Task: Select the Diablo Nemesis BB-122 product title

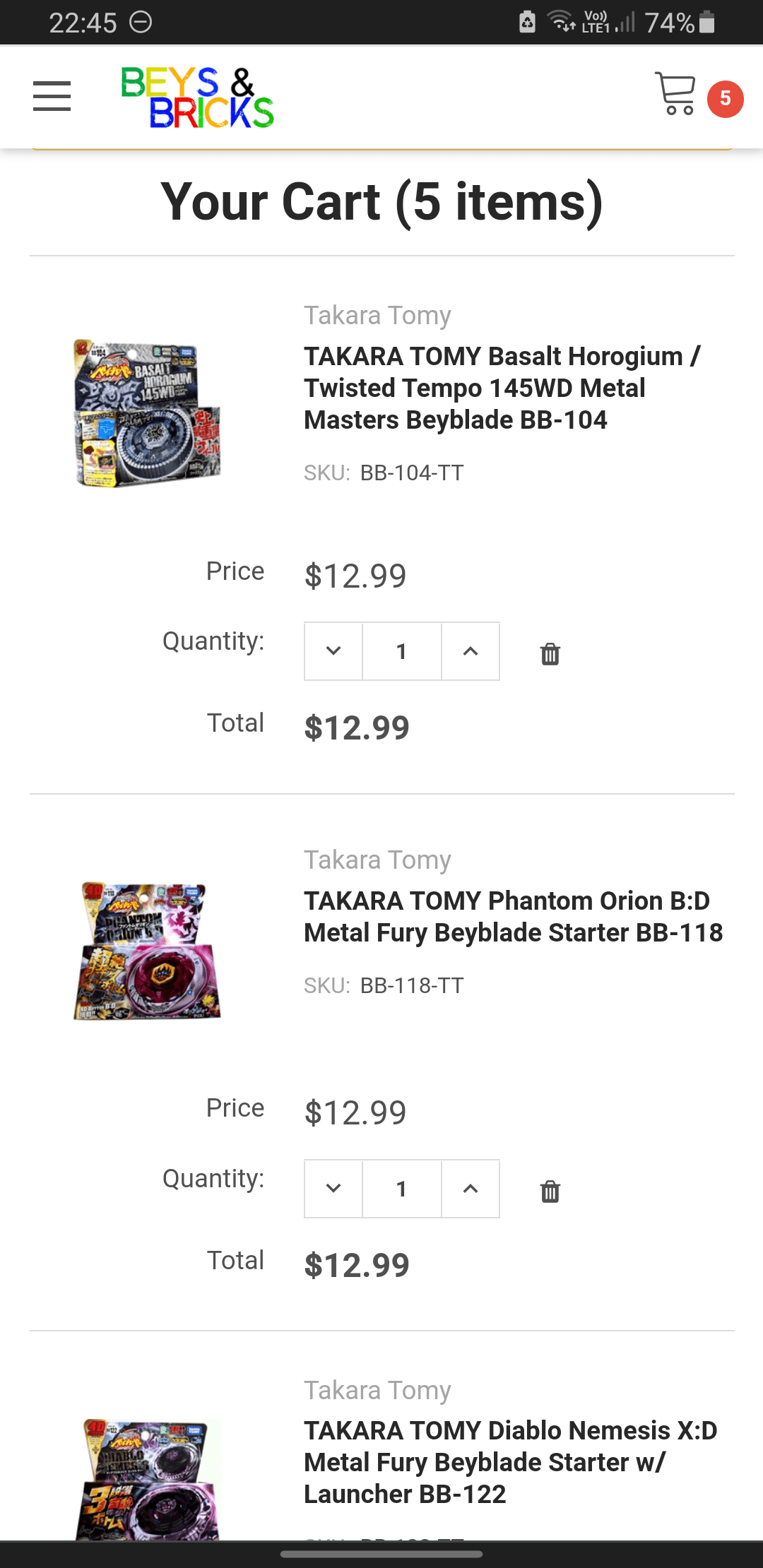Action: coord(509,1463)
